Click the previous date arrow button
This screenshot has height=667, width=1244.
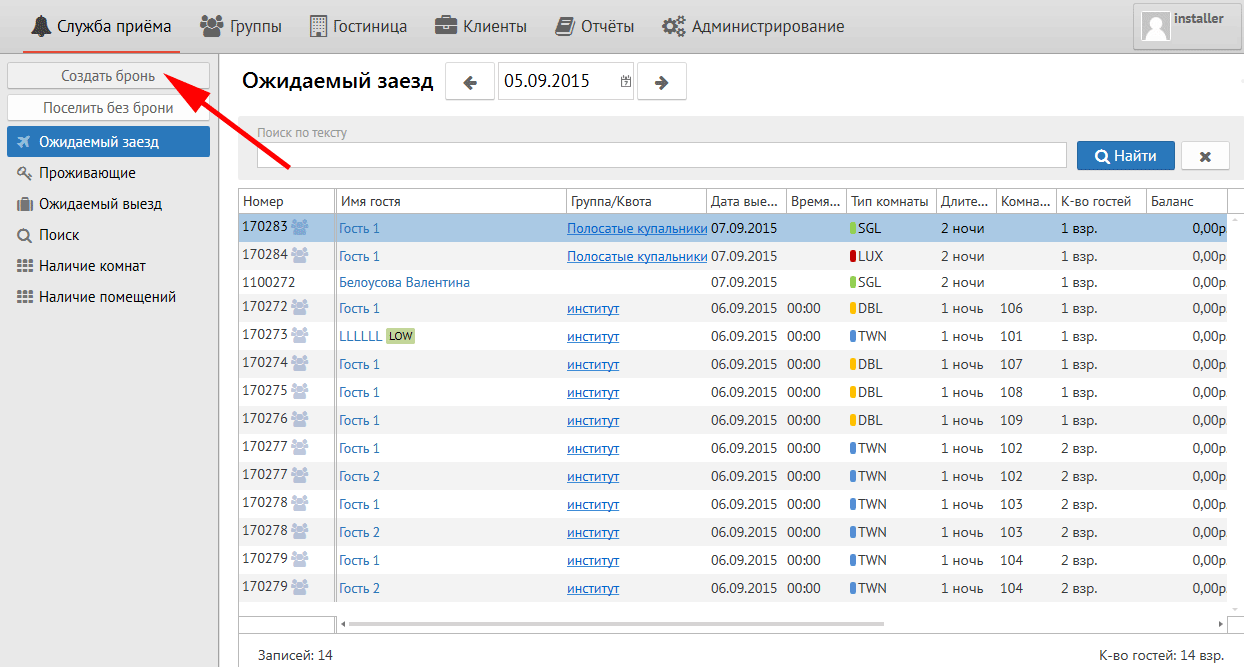[470, 82]
